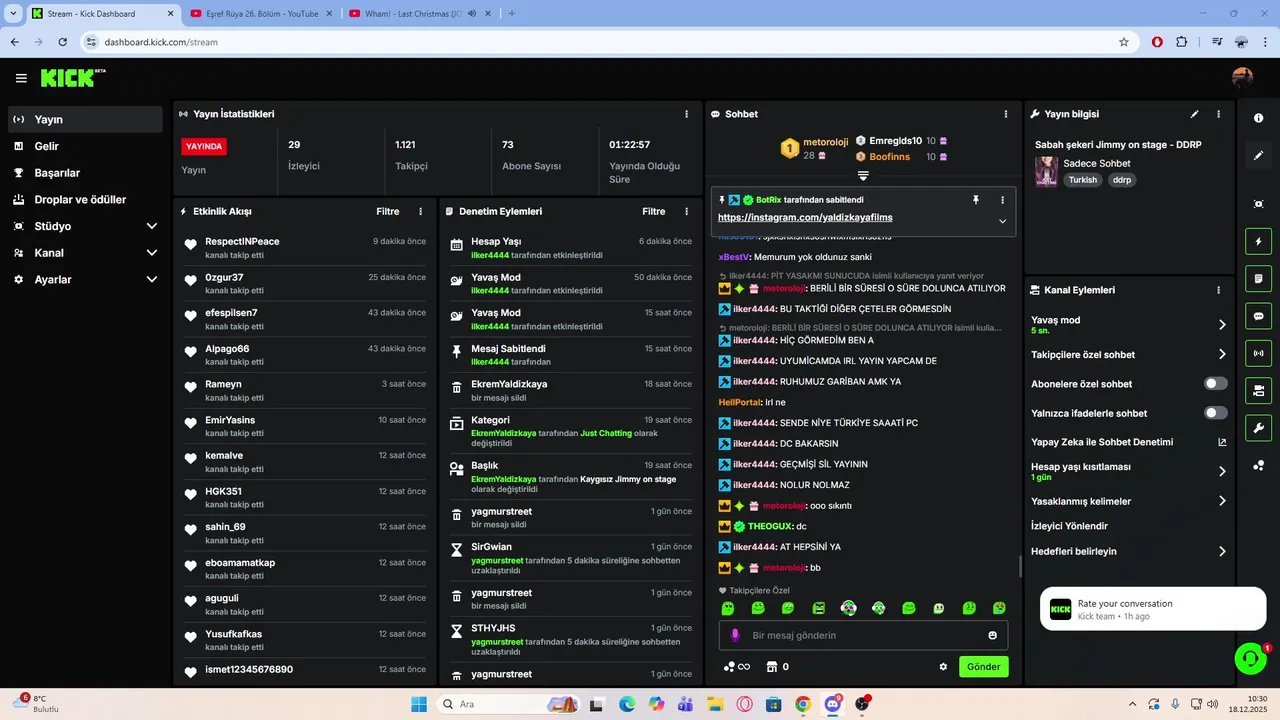Focus the Bir mesaj gönderin input
This screenshot has height=720, width=1280.
(863, 635)
